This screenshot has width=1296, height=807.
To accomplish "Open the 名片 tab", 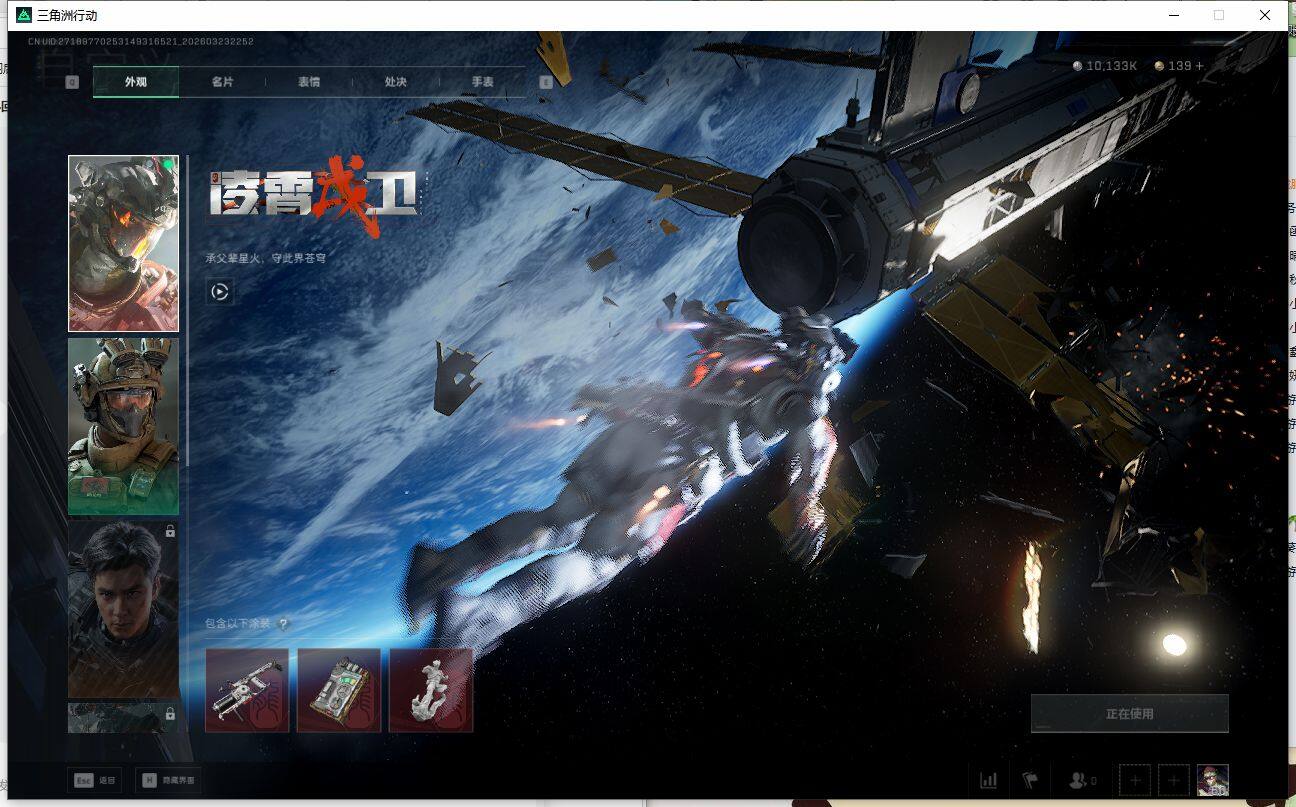I will click(x=222, y=82).
